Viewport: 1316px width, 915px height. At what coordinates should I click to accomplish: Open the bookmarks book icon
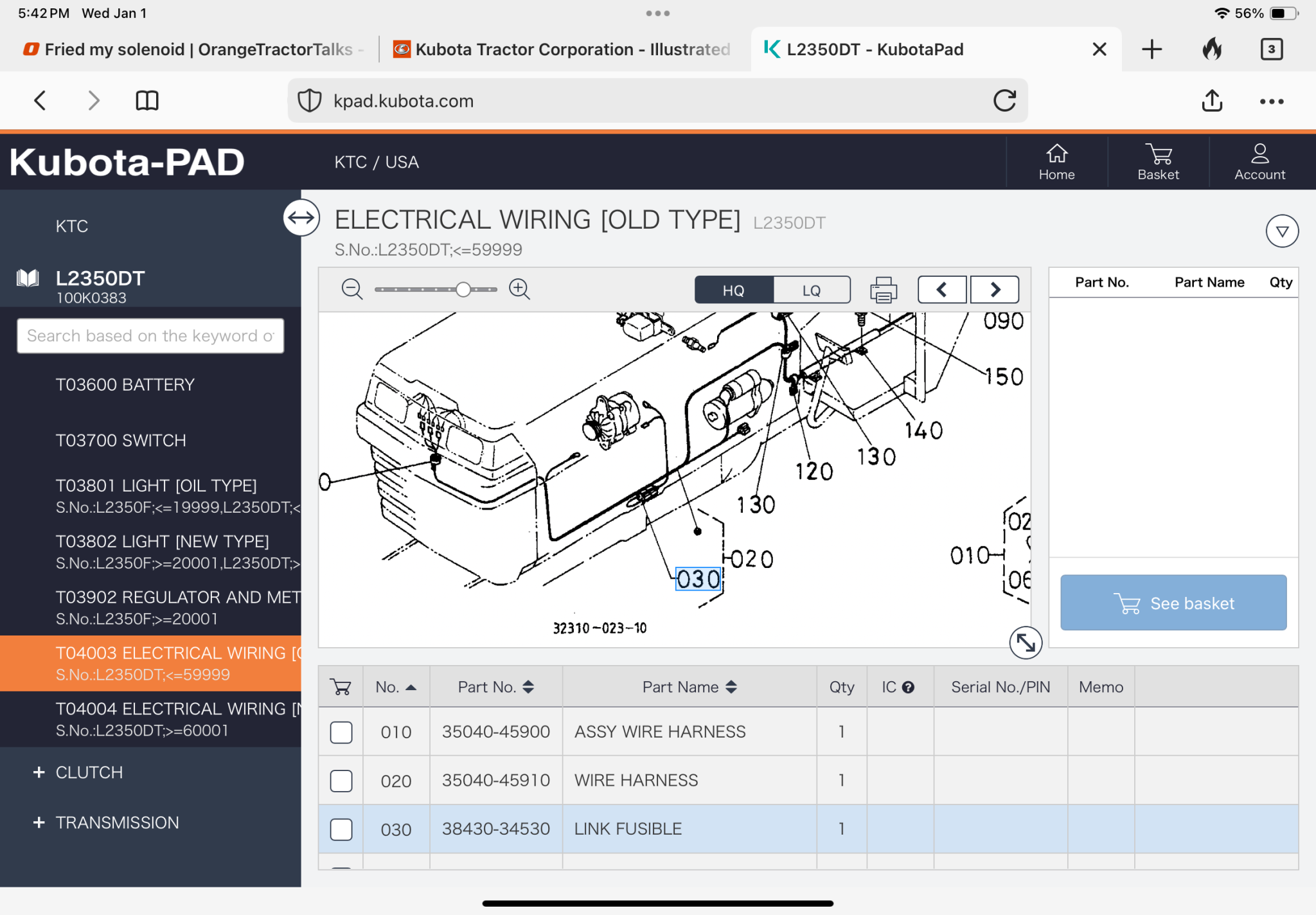tap(147, 100)
